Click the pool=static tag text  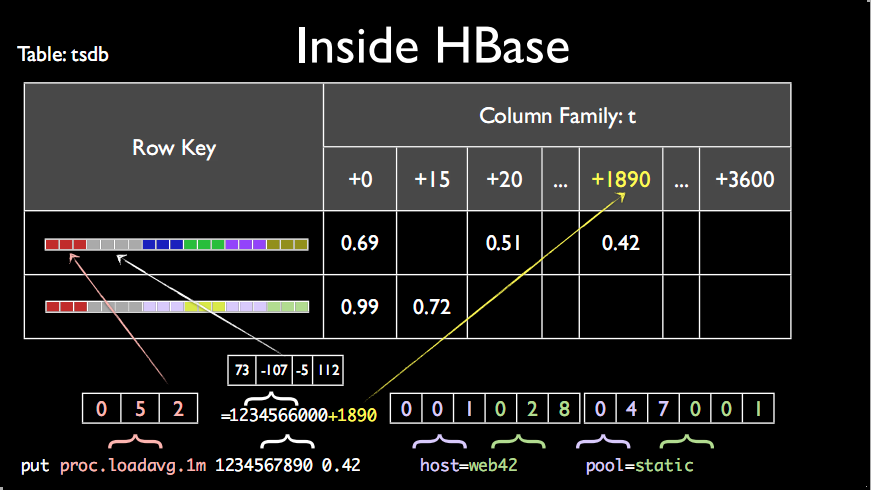(639, 465)
